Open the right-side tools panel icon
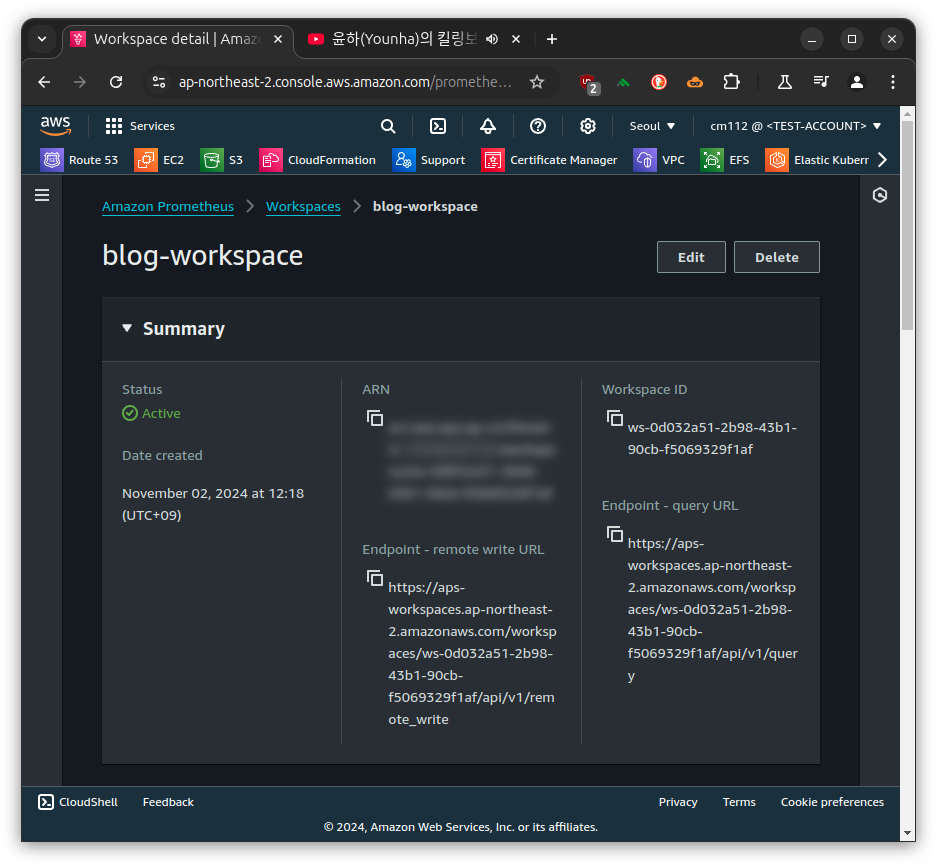 tap(880, 195)
